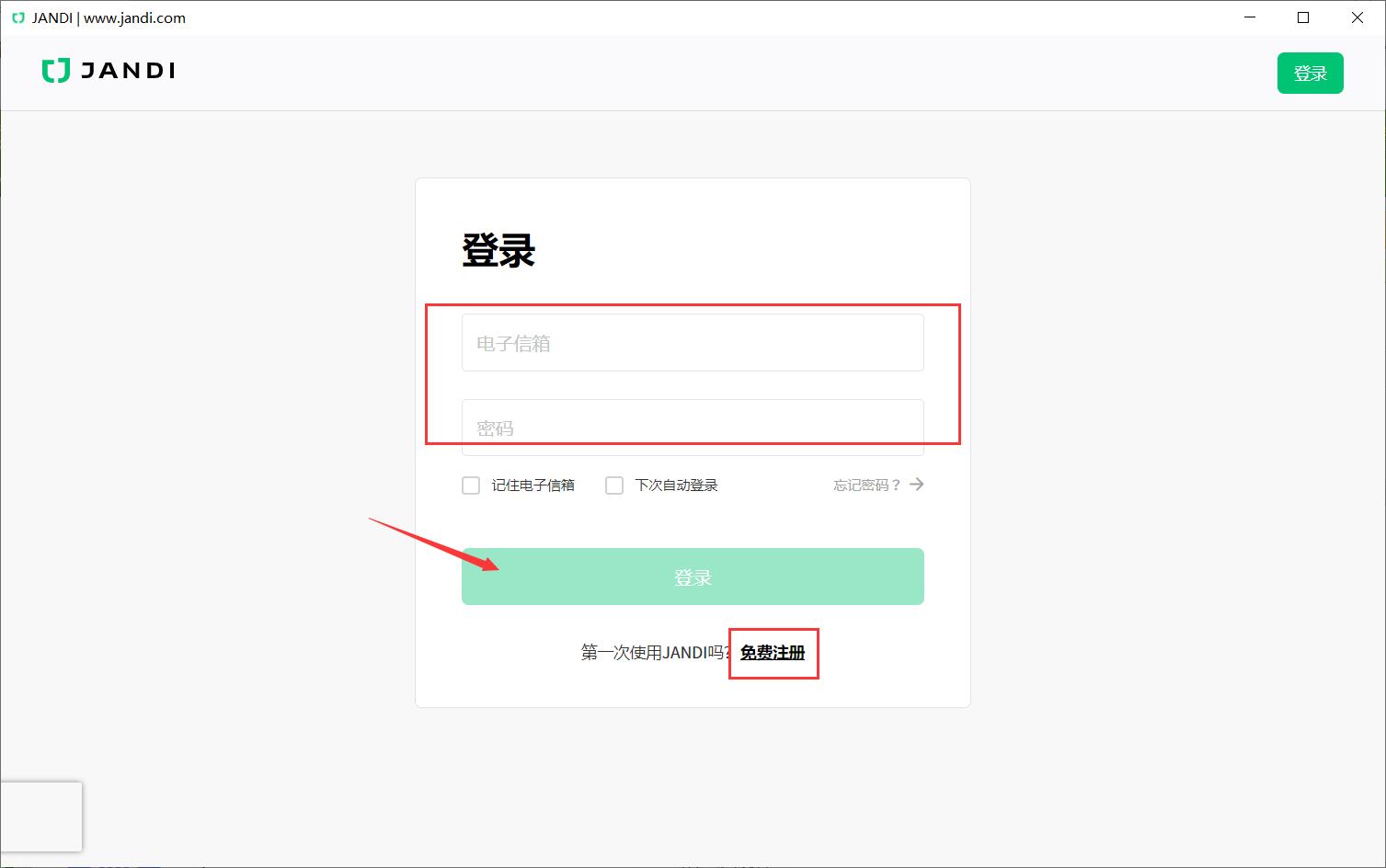Click the close icon in the title bar
Screen dimensions: 1386x868
pyautogui.click(x=1357, y=17)
